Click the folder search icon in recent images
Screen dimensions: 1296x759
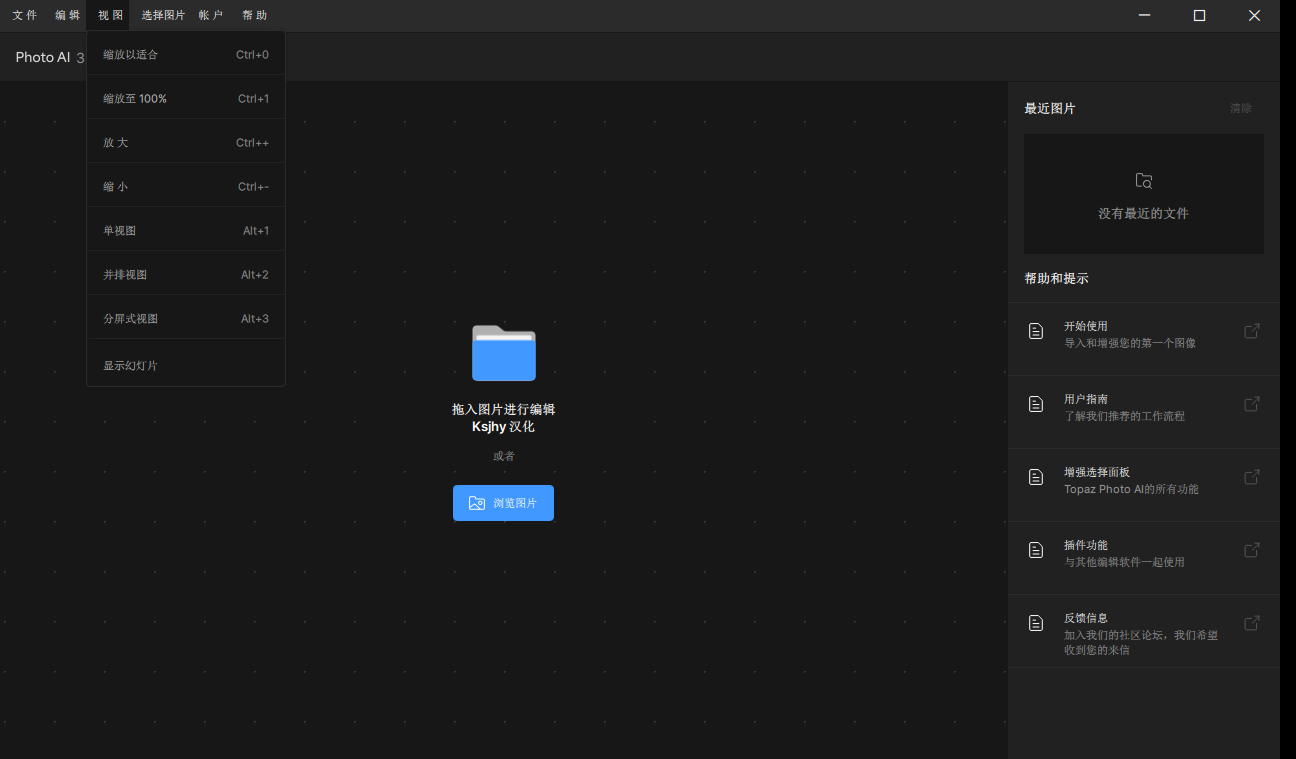click(x=1144, y=181)
